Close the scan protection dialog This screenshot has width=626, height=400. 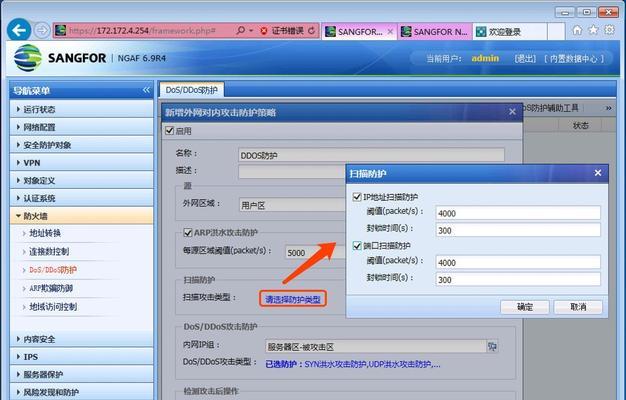click(x=598, y=173)
